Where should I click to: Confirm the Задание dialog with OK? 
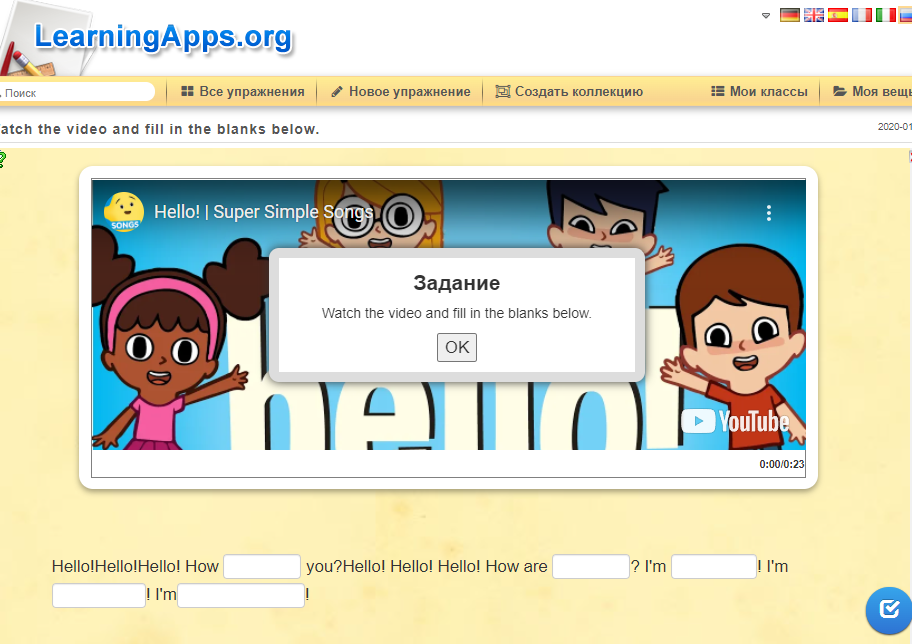coord(457,347)
